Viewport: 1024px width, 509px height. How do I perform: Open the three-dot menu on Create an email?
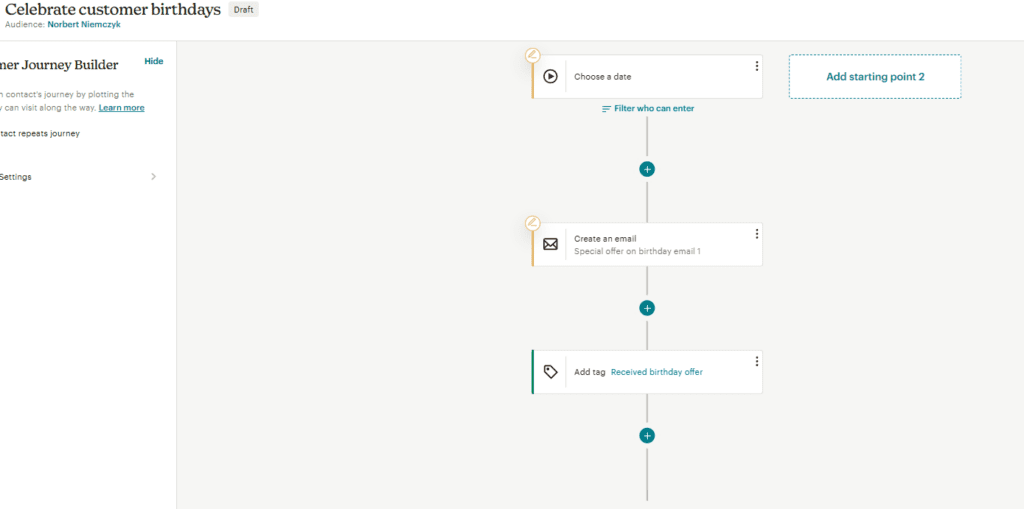756,234
